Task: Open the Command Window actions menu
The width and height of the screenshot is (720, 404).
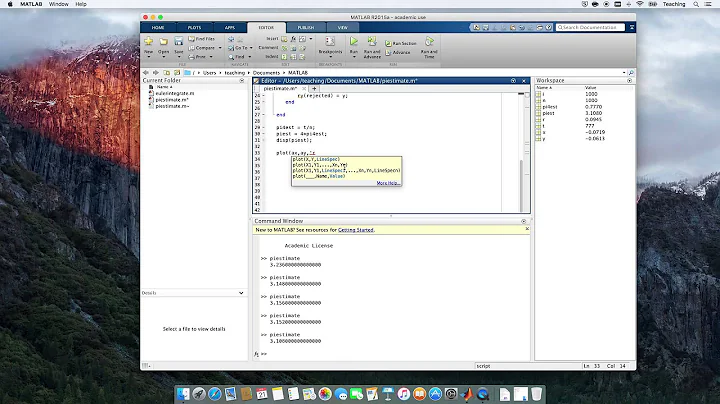Action: pos(523,221)
